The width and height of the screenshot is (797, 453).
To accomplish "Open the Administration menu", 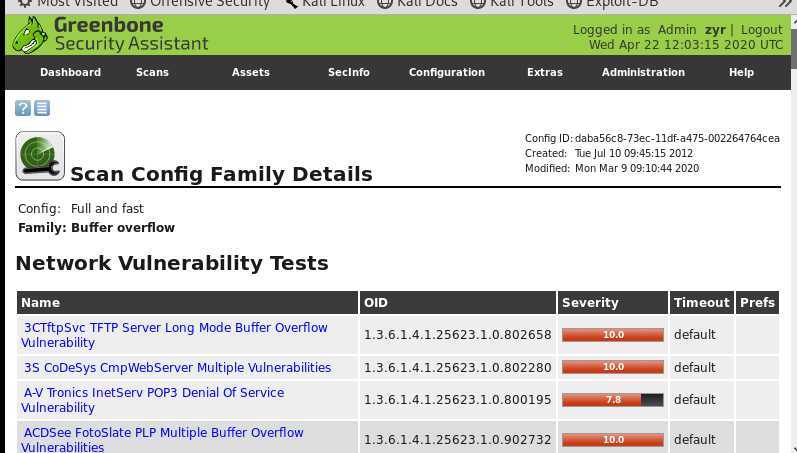I will [643, 72].
